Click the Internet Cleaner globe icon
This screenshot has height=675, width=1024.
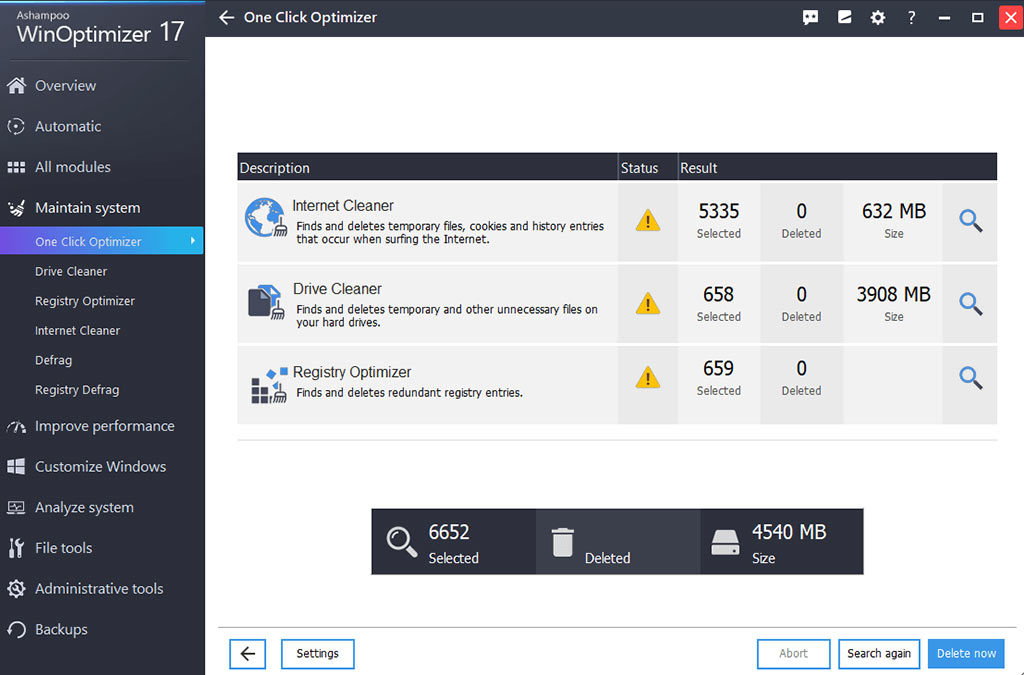click(265, 219)
